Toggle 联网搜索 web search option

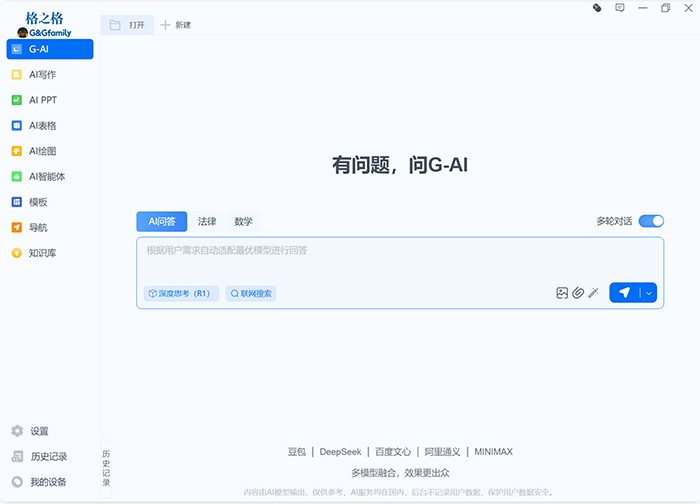click(251, 294)
